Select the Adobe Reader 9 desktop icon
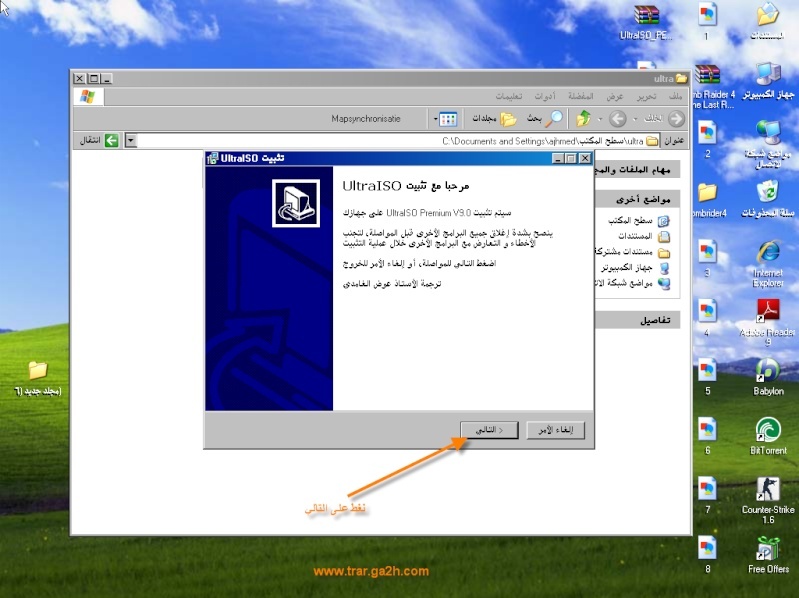 pyautogui.click(x=767, y=322)
